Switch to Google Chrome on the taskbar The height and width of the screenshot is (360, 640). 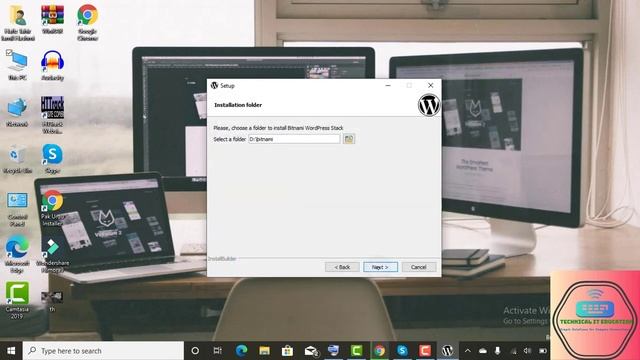[x=379, y=351]
